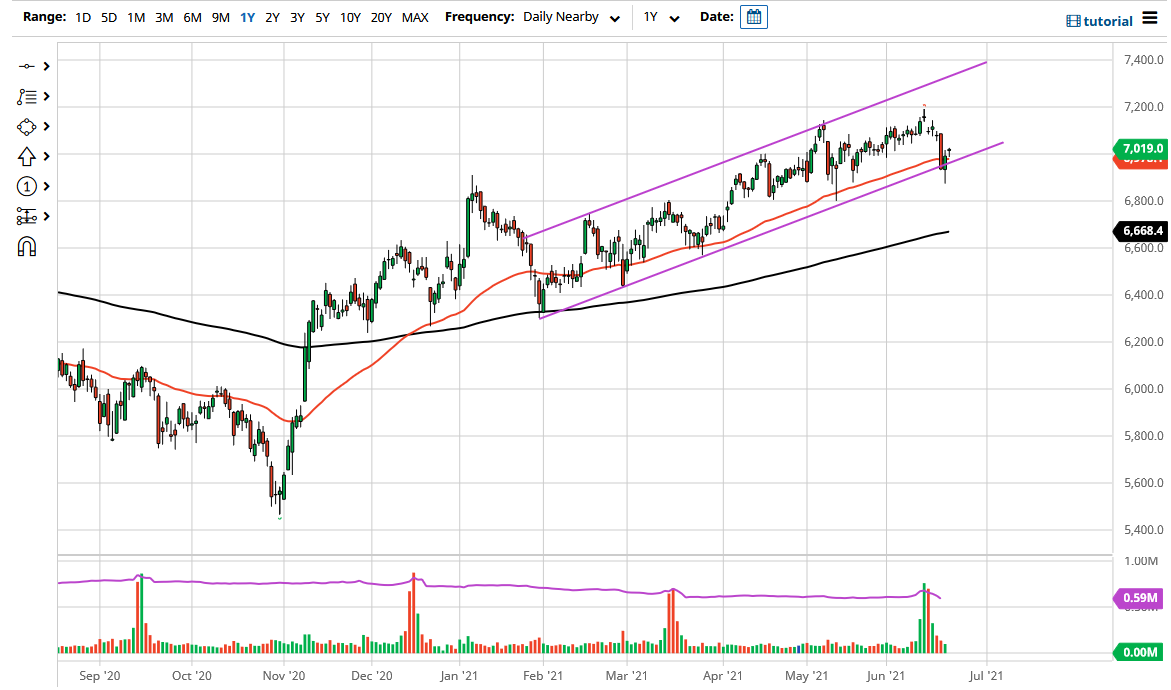The image size is (1171, 690).
Task: Set range to 5D
Action: click(x=109, y=17)
